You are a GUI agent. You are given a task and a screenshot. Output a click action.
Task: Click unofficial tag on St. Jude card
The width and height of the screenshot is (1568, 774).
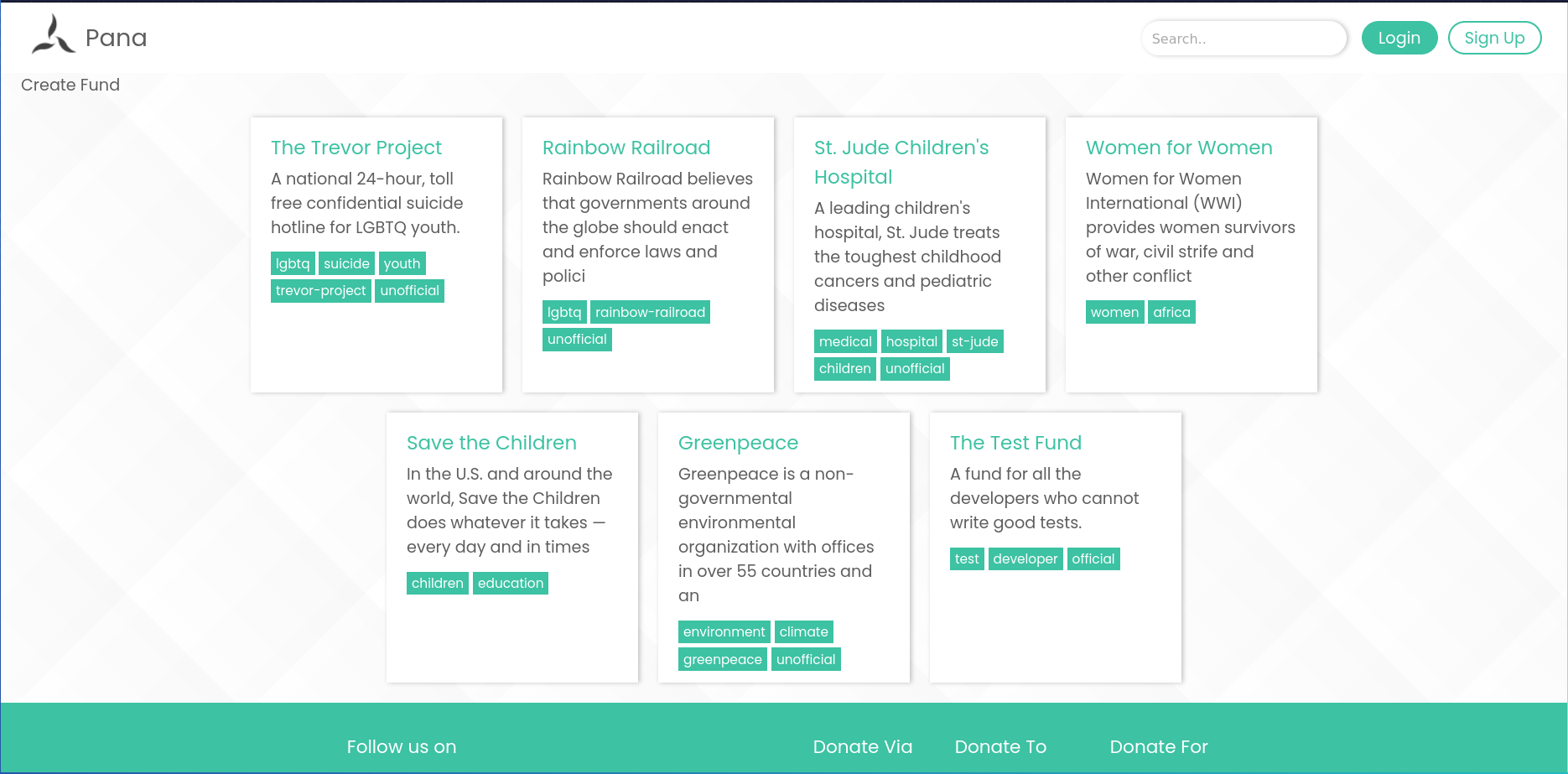[915, 369]
